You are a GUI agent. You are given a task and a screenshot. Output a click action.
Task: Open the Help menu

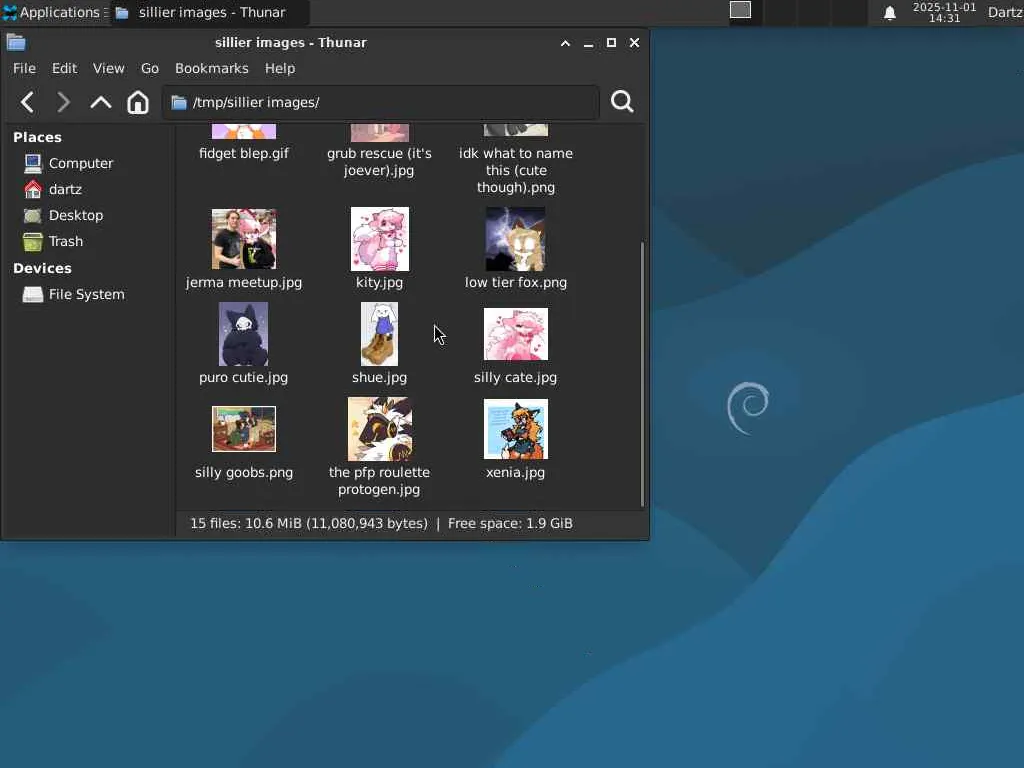pos(280,68)
